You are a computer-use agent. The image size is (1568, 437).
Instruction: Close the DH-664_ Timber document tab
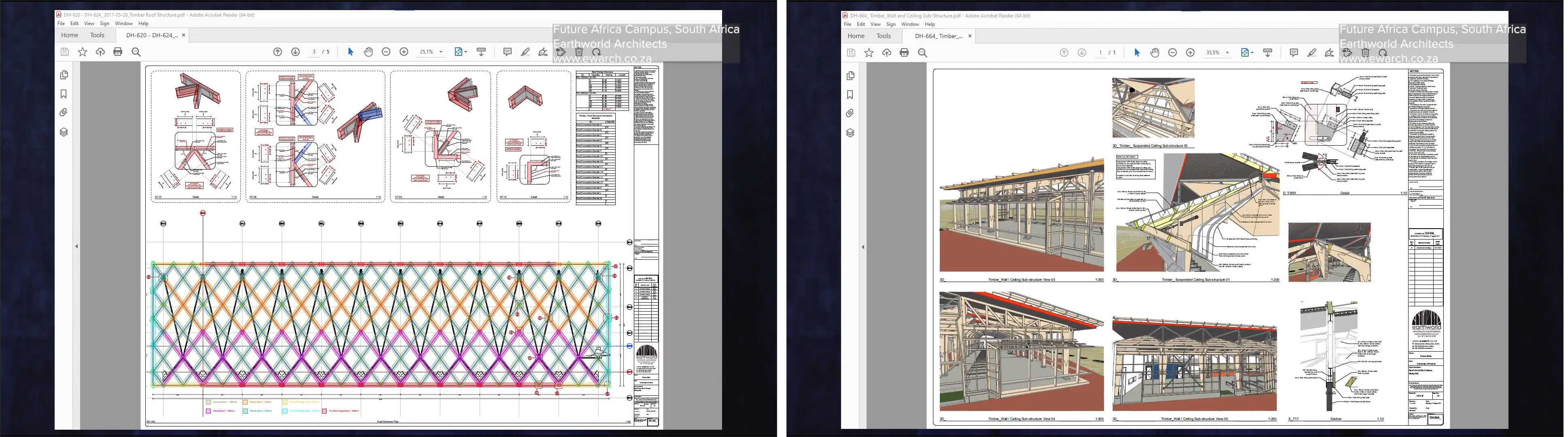970,36
